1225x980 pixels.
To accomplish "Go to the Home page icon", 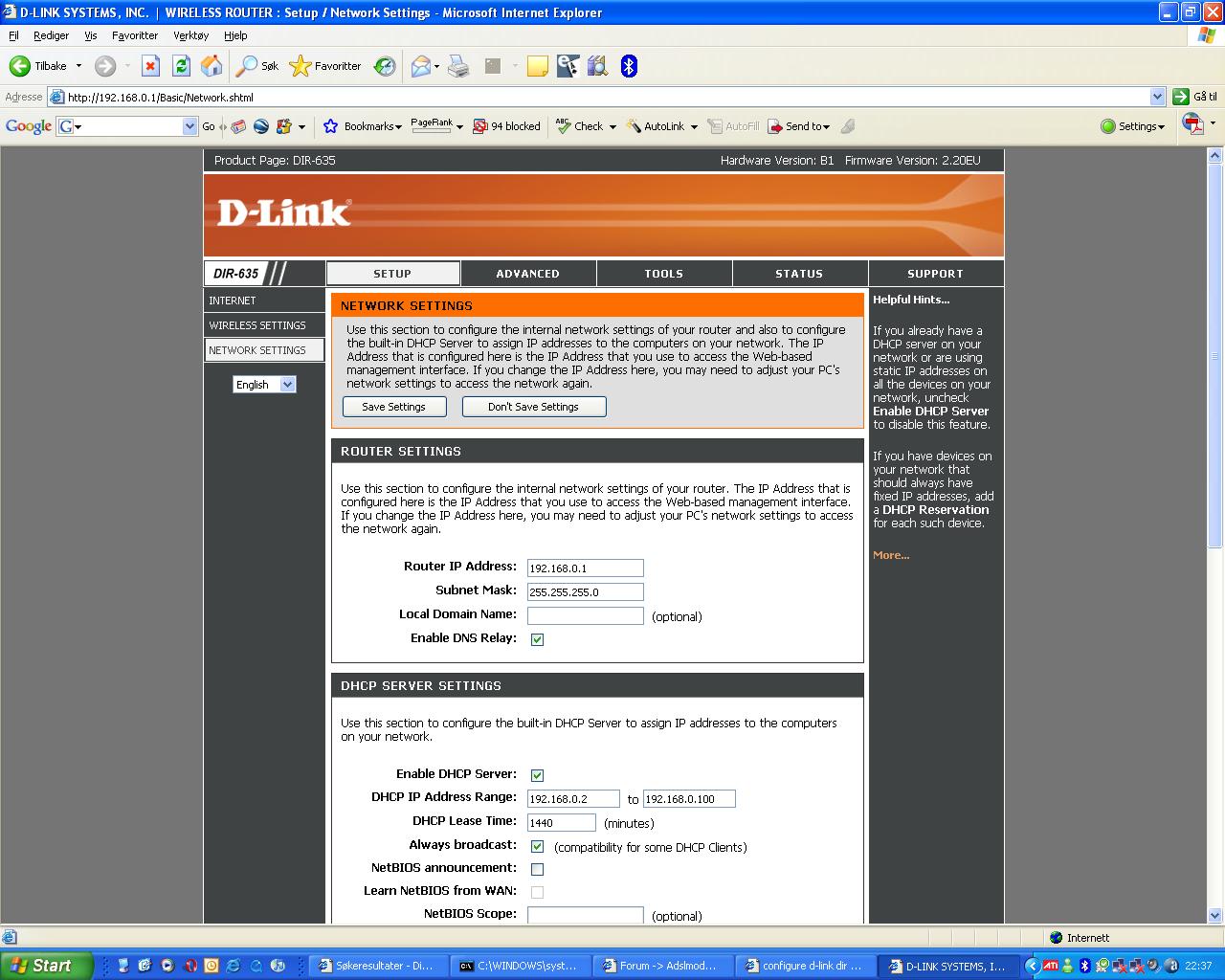I will tap(212, 66).
